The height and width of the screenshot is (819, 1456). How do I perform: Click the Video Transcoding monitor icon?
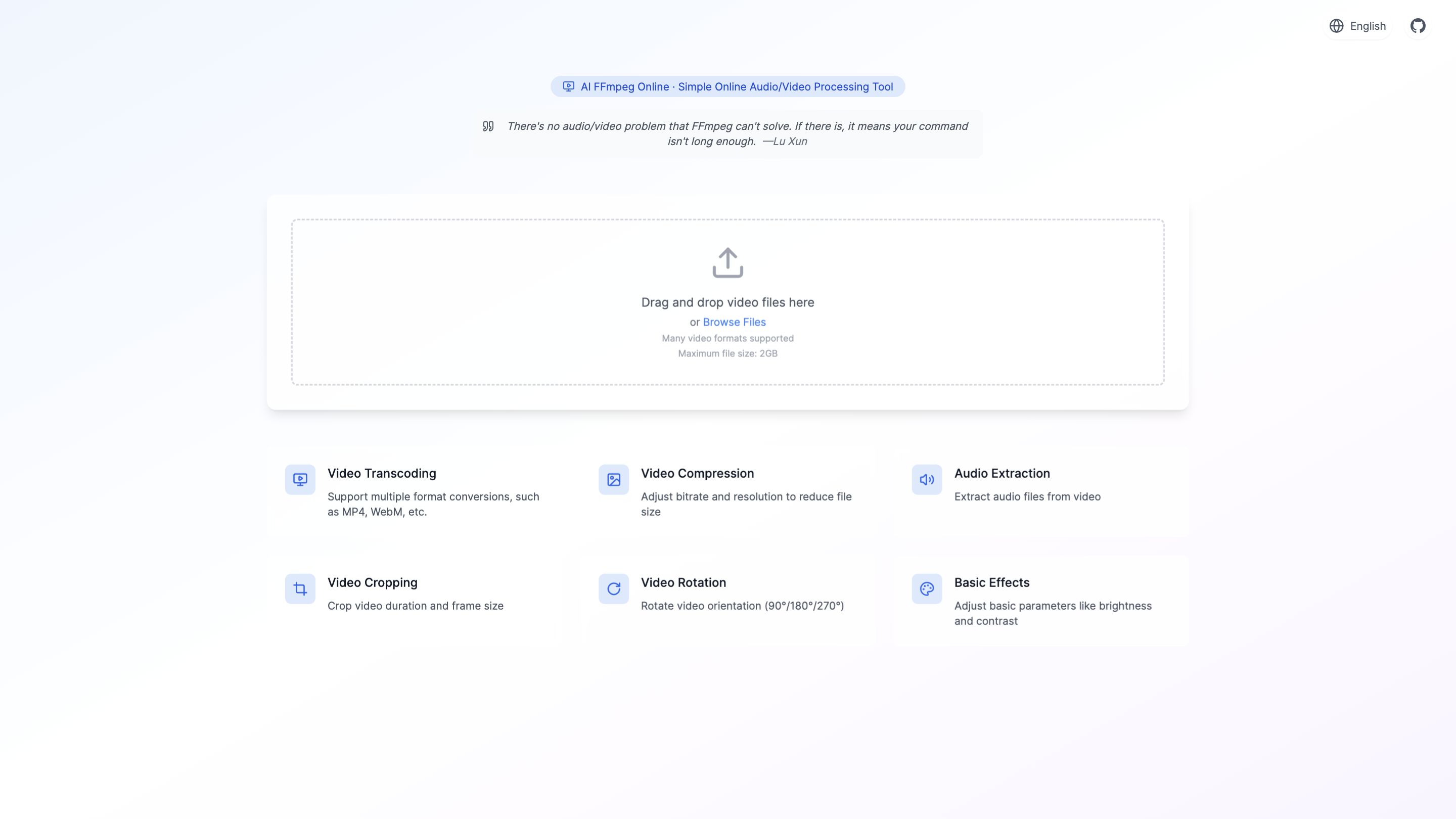[300, 479]
